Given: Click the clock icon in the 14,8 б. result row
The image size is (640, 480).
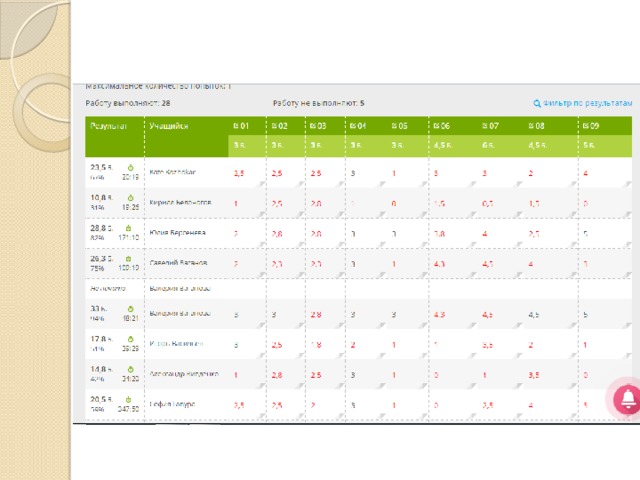Looking at the screenshot, I should (131, 371).
